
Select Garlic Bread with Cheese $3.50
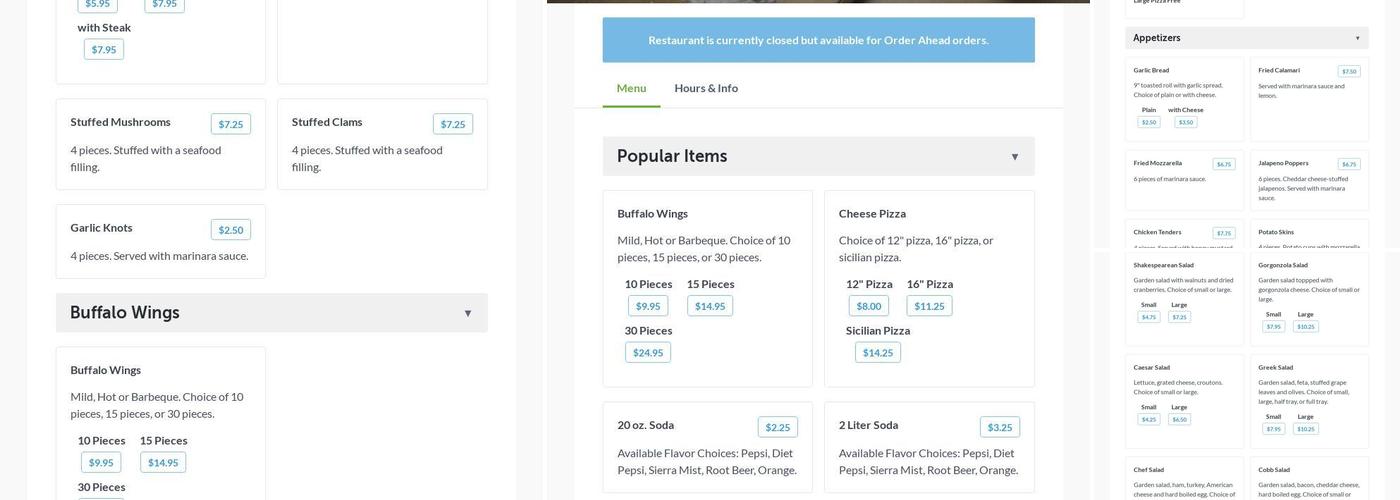point(1185,122)
